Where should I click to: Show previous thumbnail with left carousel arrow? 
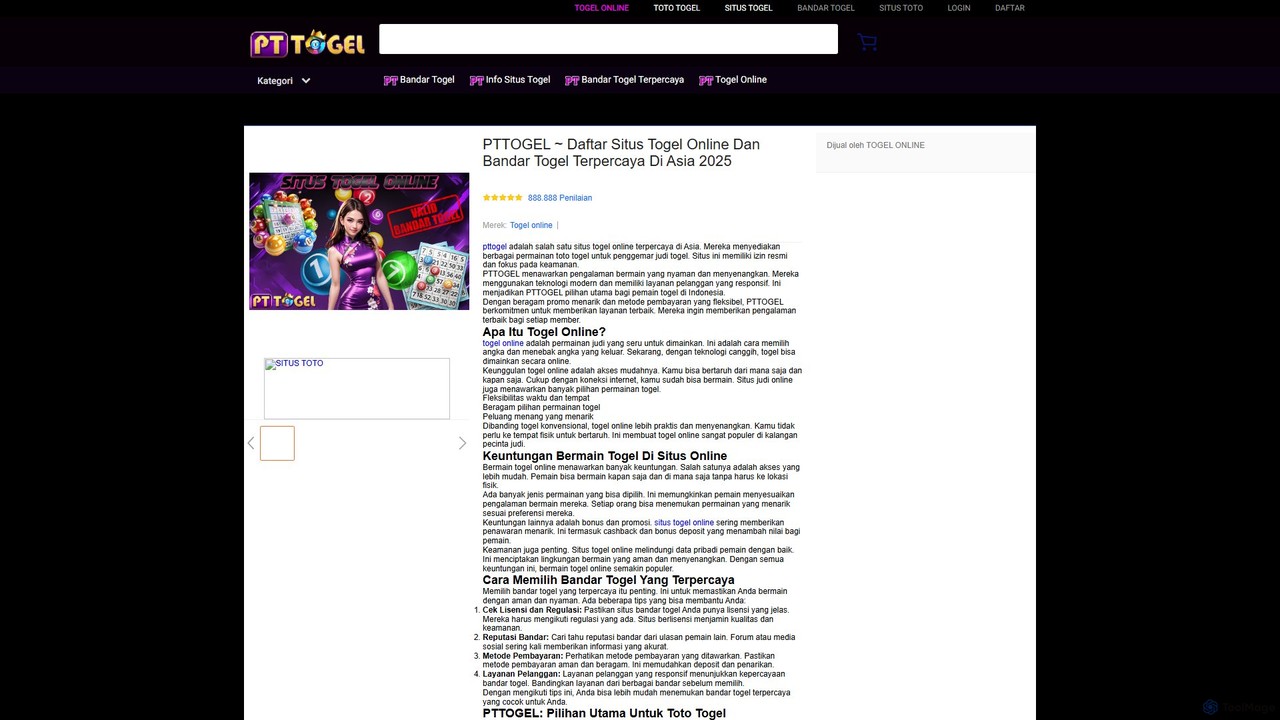click(x=251, y=443)
